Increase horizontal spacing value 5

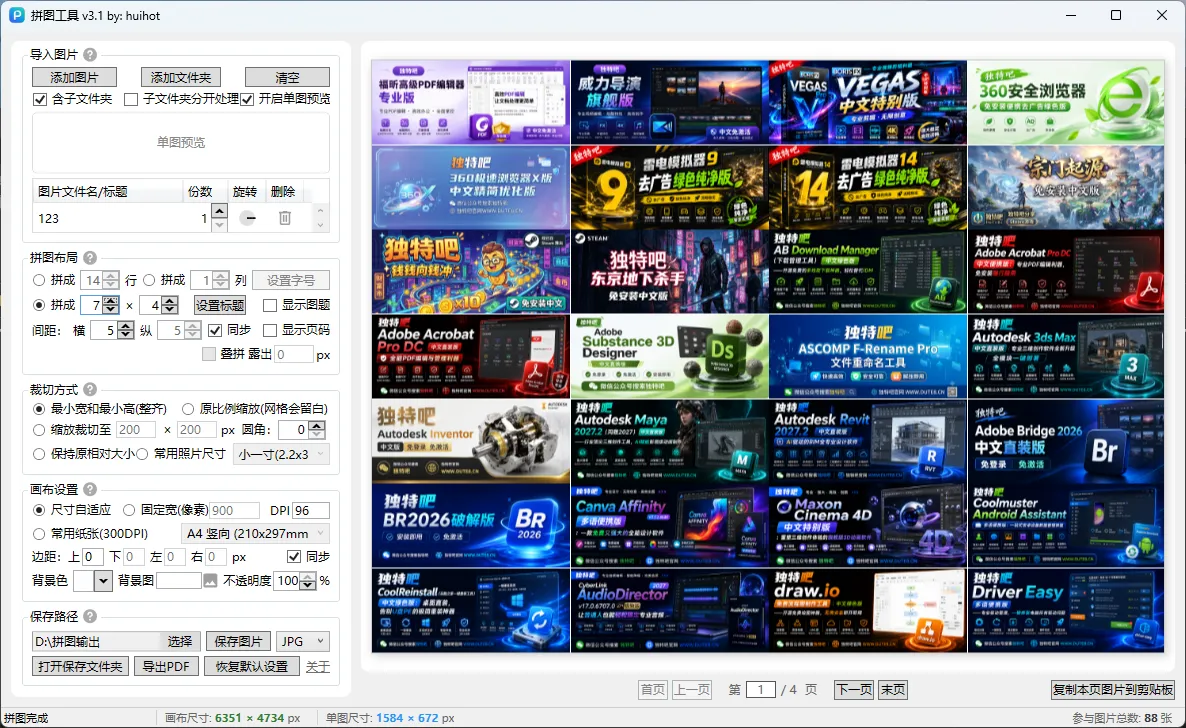coord(126,325)
